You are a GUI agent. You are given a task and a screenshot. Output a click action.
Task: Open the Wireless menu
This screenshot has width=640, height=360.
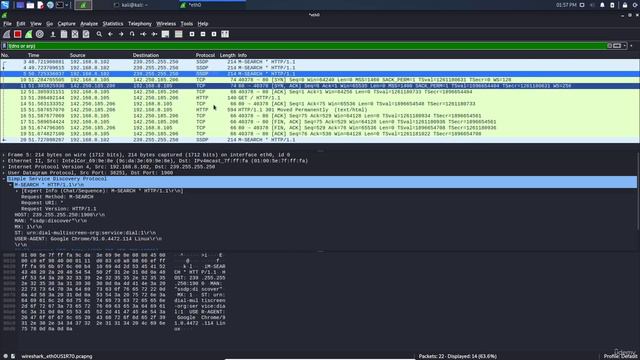(x=166, y=24)
